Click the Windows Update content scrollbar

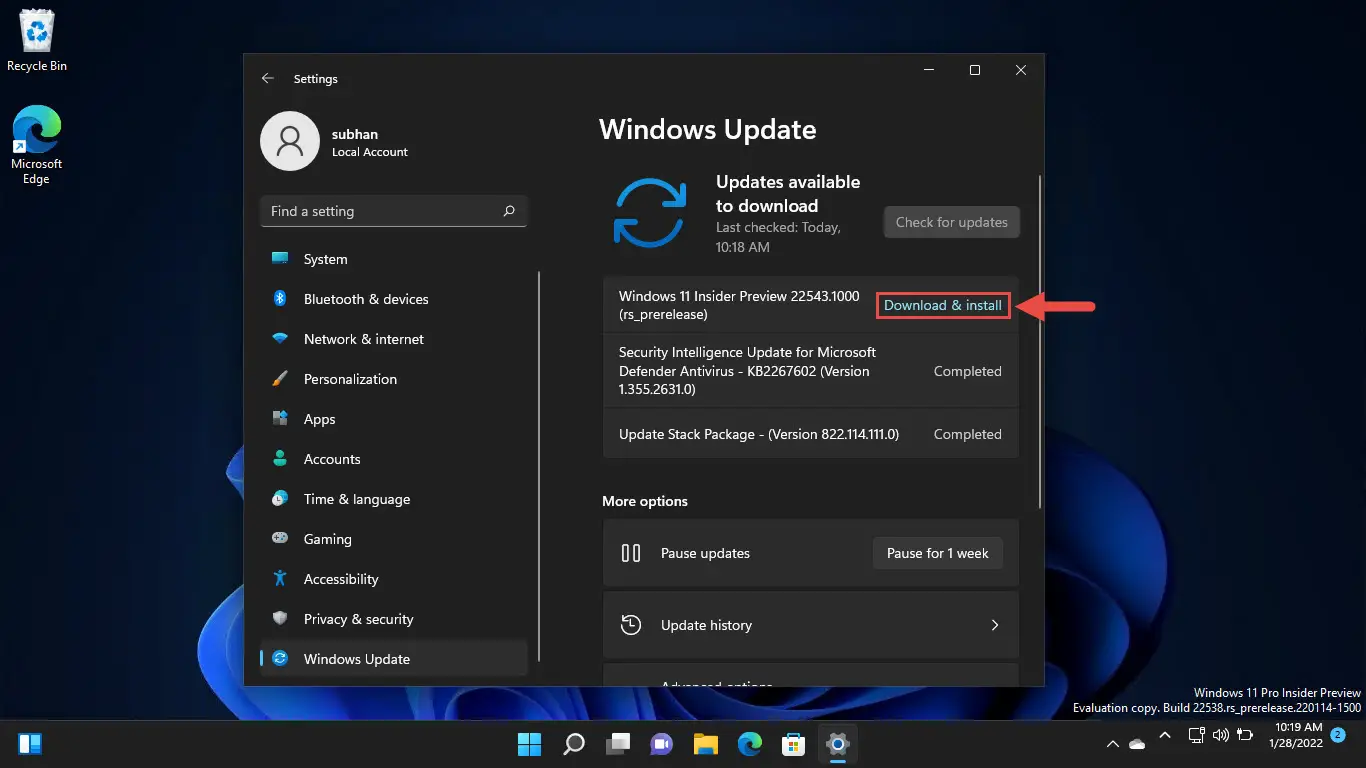[1041, 340]
